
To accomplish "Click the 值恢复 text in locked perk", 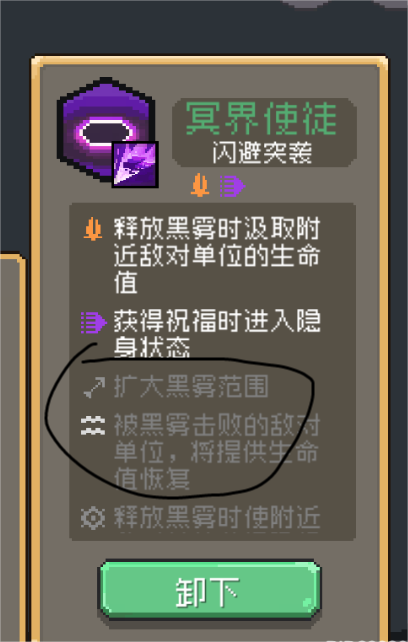I will (x=152, y=478).
